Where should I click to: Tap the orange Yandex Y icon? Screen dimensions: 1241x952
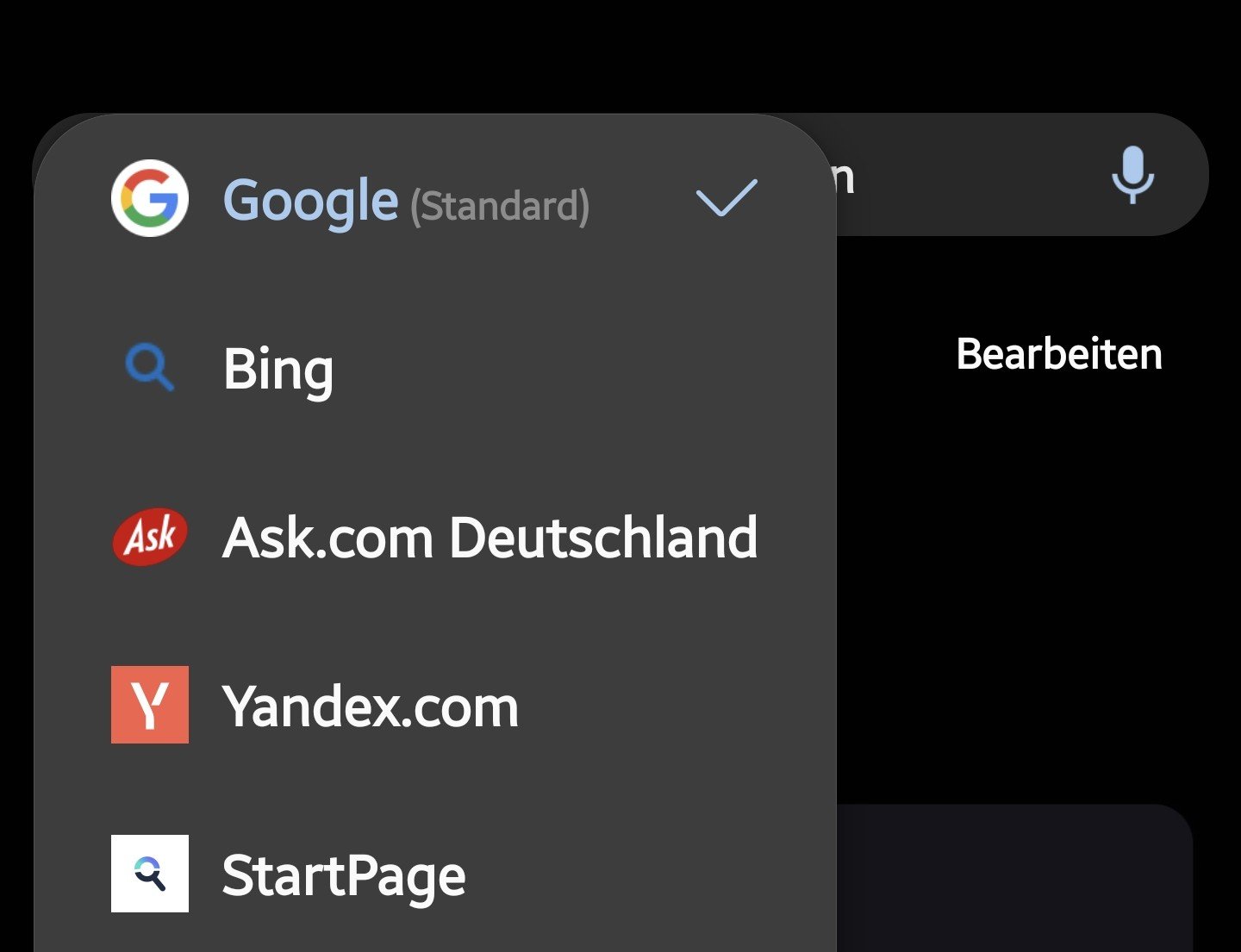tap(150, 705)
